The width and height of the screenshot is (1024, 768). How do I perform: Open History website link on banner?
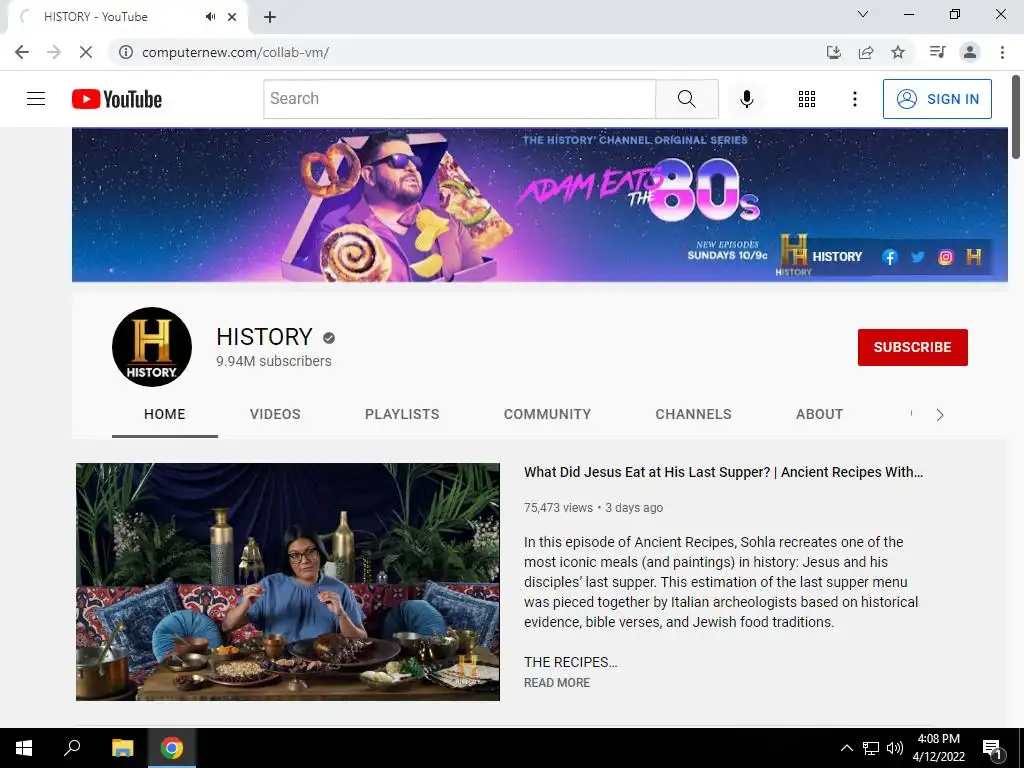click(974, 257)
